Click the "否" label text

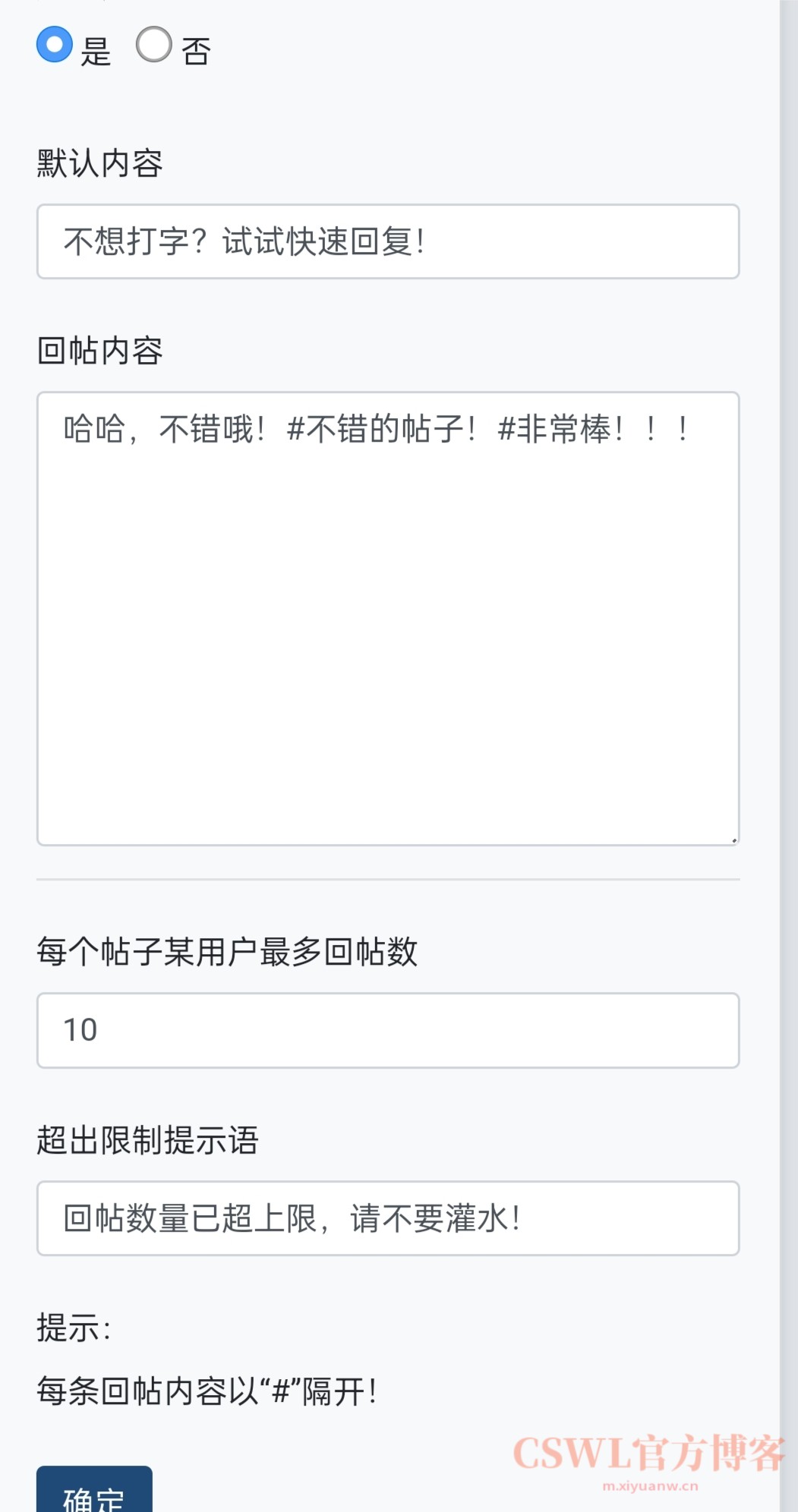pyautogui.click(x=196, y=52)
